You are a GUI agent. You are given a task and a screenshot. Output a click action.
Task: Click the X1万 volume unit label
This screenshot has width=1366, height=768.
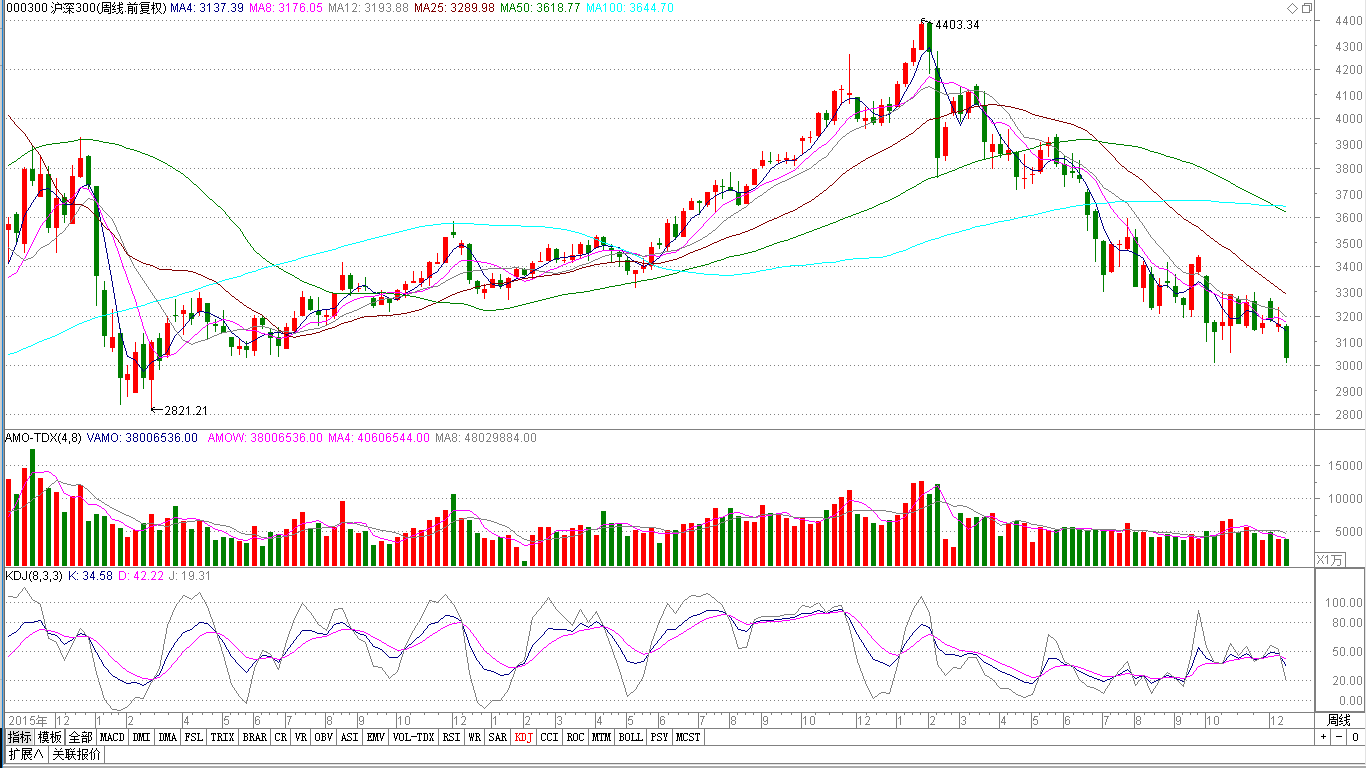(1329, 559)
